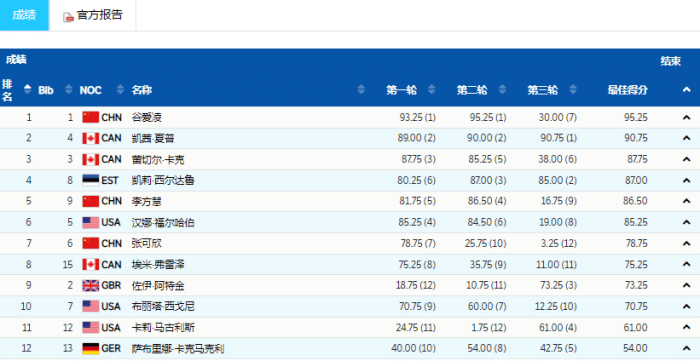Image resolution: width=700 pixels, height=361 pixels.
Task: Click 最佳得分 column header
Action: tap(627, 90)
